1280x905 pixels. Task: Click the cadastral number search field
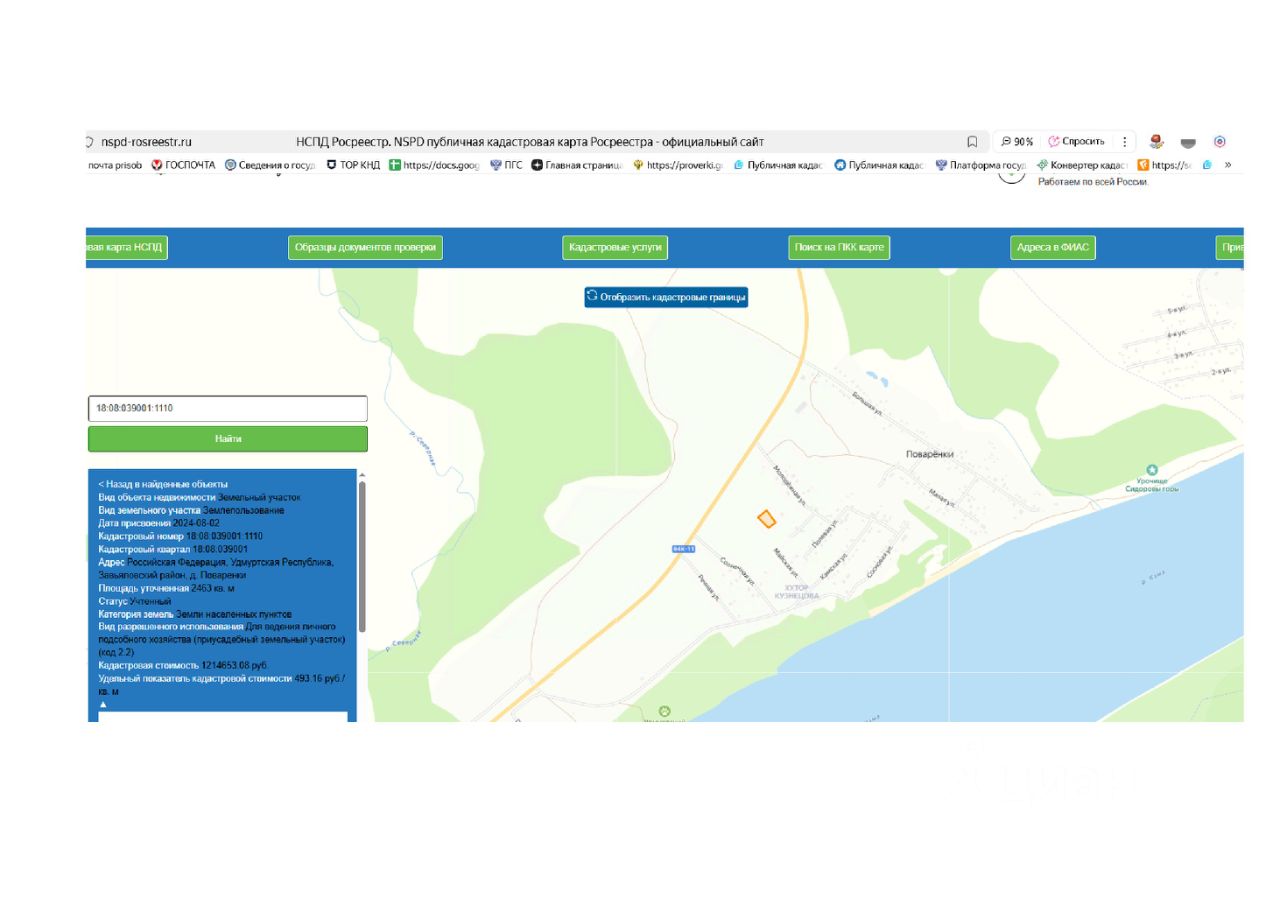(x=228, y=409)
